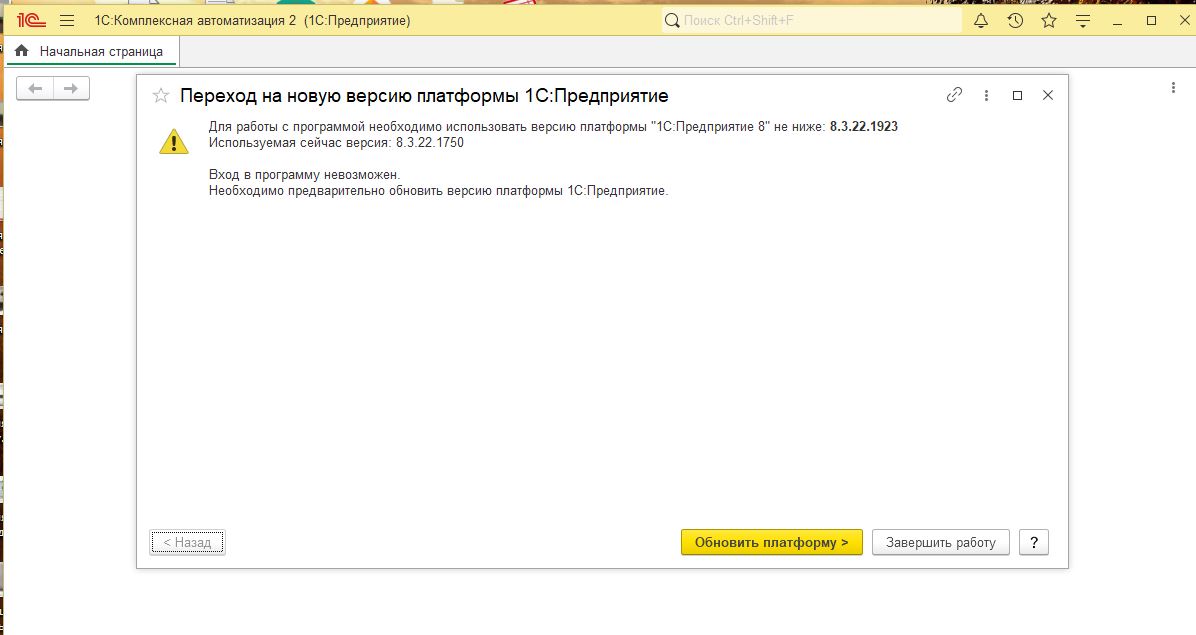Open history clock icon
The image size is (1196, 635).
click(x=1015, y=21)
